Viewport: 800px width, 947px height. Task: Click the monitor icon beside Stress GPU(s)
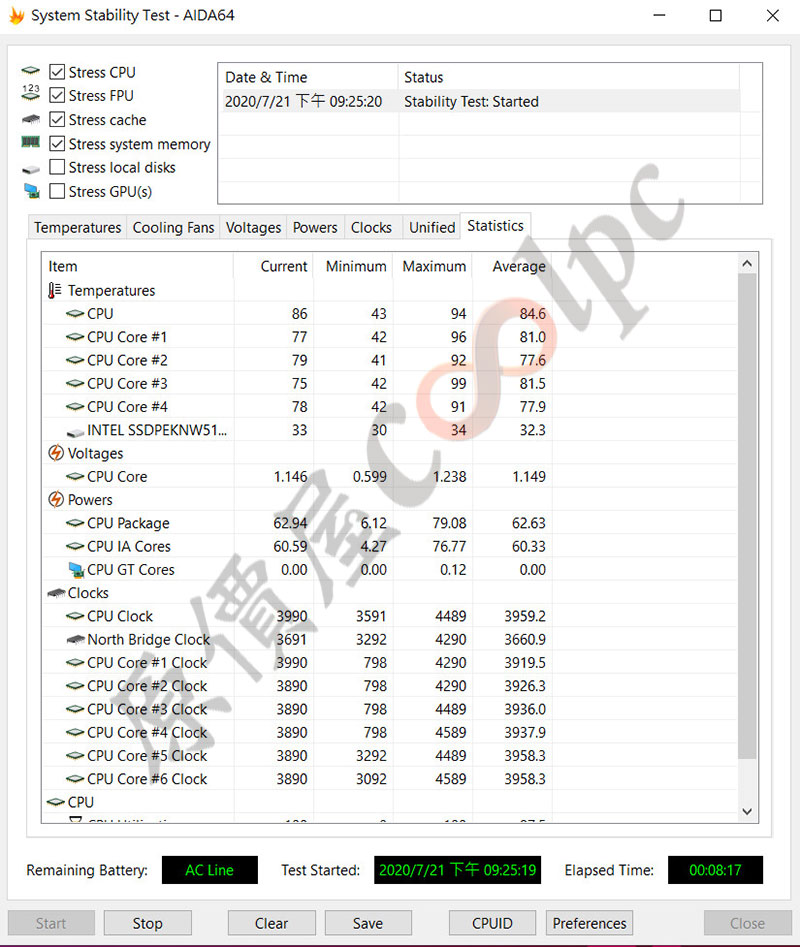click(31, 191)
